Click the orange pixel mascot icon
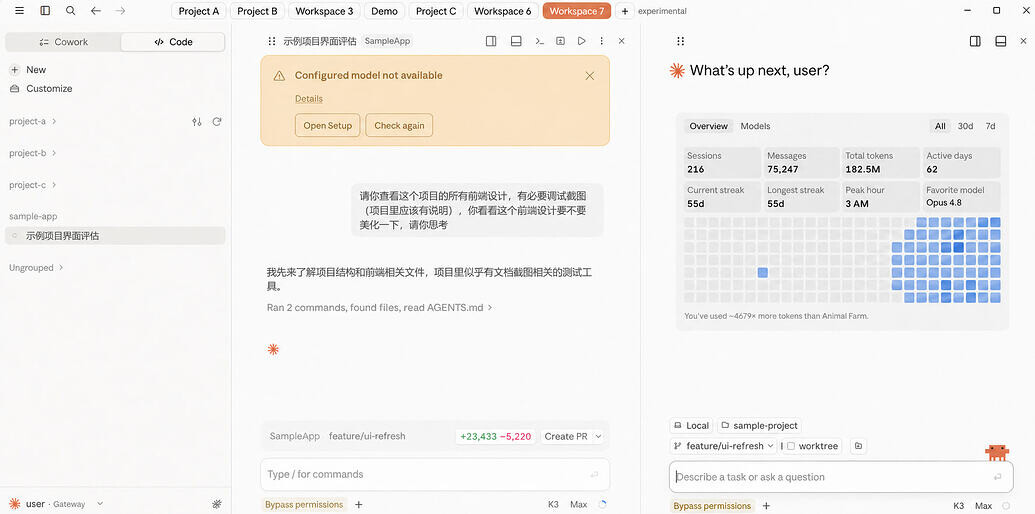Image resolution: width=1035 pixels, height=514 pixels. [x=997, y=453]
